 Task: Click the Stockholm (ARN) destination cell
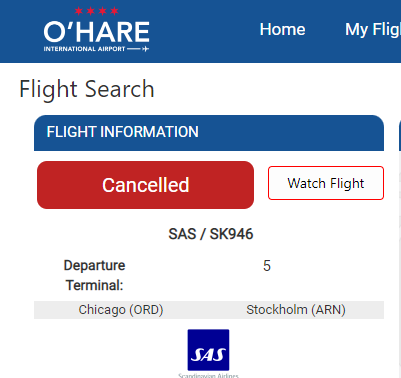296,310
